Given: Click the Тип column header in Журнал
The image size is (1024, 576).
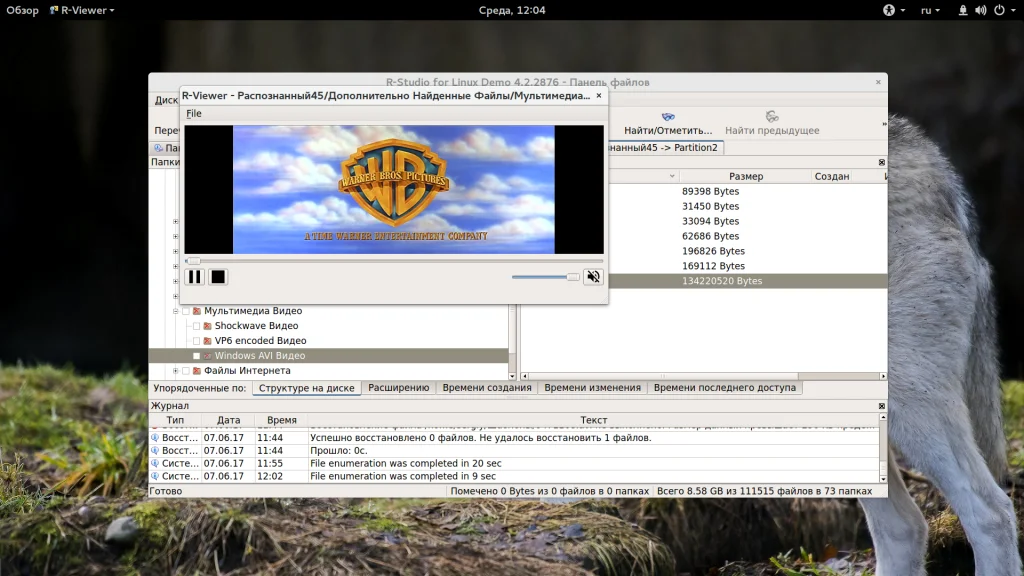Looking at the screenshot, I should [175, 421].
